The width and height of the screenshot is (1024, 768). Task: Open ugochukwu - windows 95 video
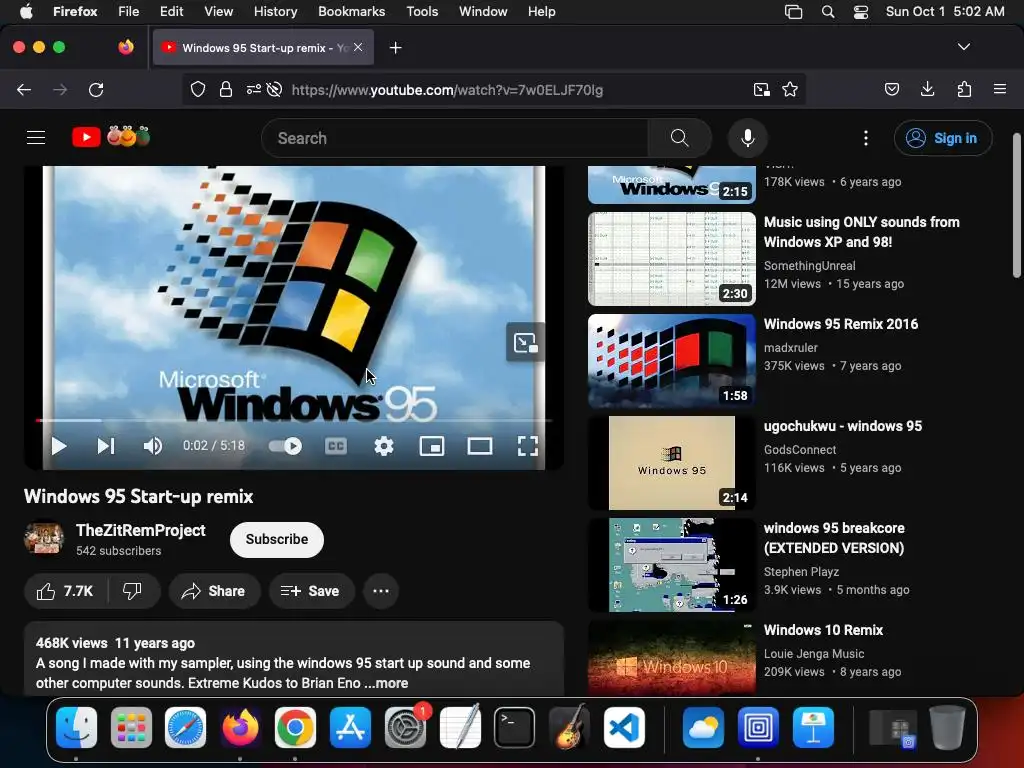point(843,426)
